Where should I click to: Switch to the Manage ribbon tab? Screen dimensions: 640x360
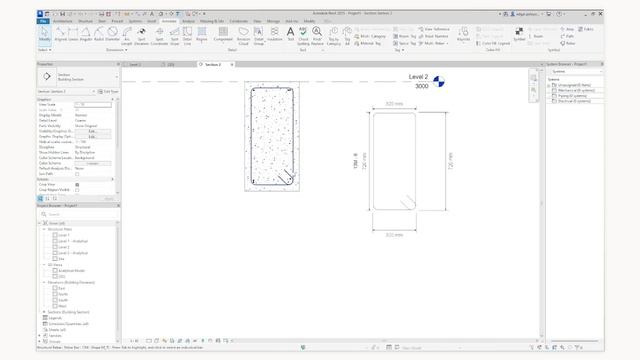tap(273, 21)
